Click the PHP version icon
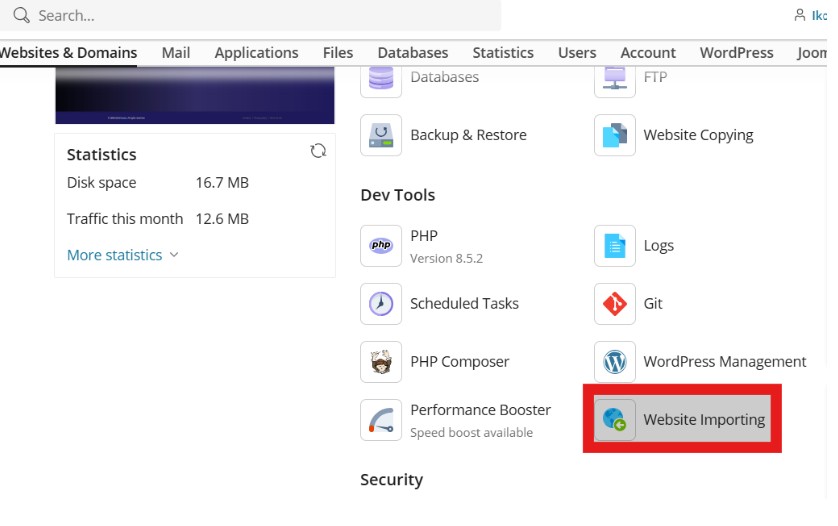838x526 pixels. (381, 245)
